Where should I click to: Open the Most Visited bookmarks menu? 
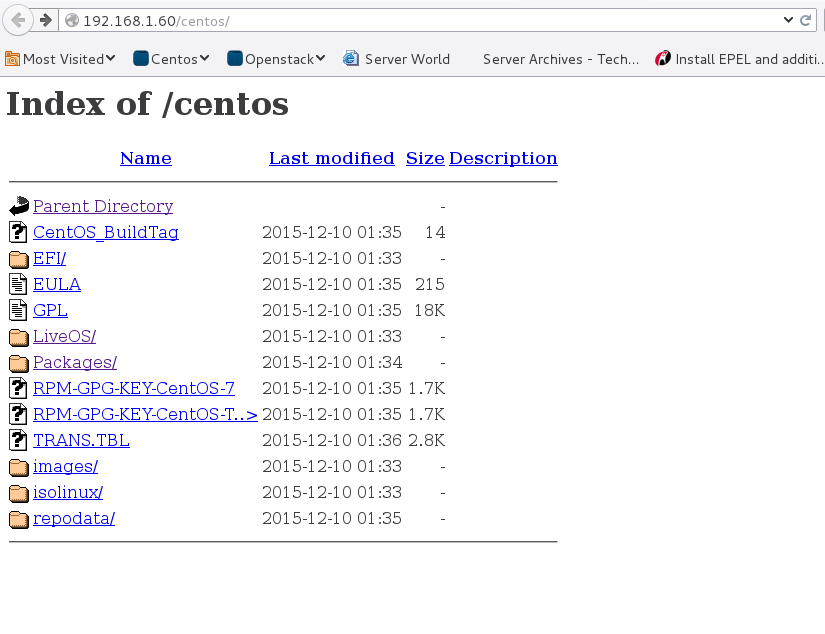60,59
